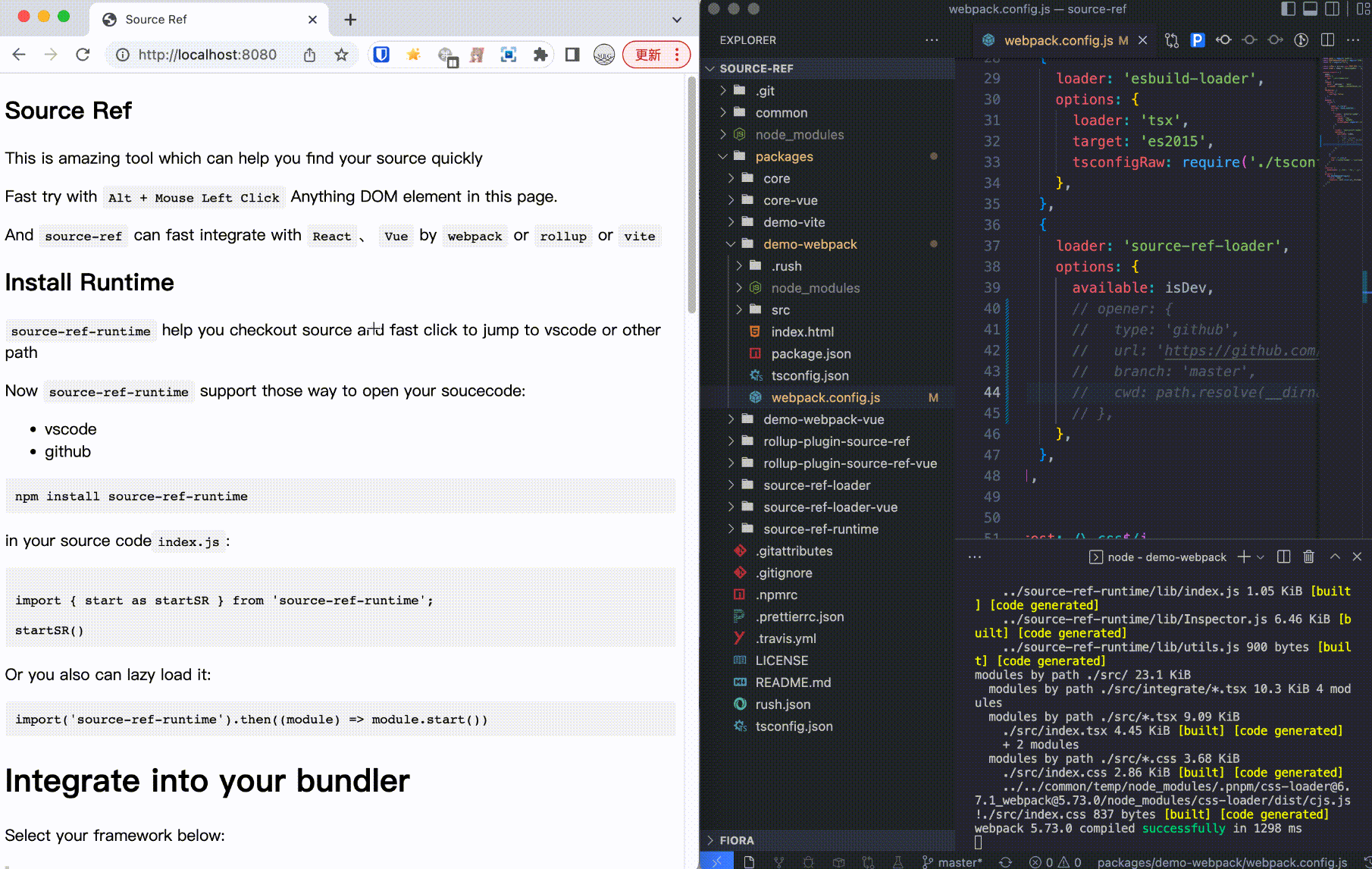The height and width of the screenshot is (869, 1372).
Task: Select the node - demo-webpack terminal
Action: (x=1157, y=557)
